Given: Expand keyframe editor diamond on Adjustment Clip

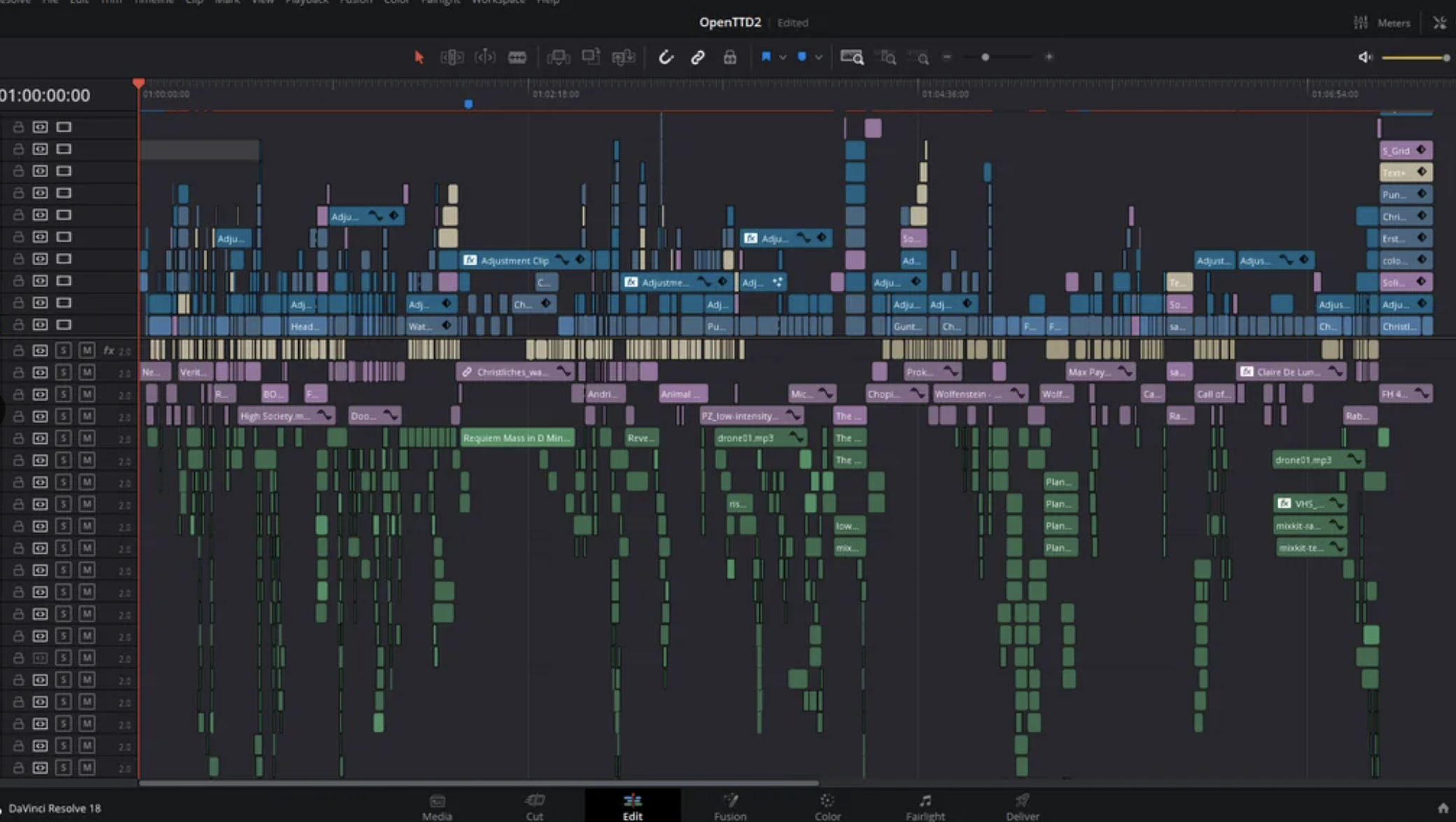Looking at the screenshot, I should pos(580,260).
